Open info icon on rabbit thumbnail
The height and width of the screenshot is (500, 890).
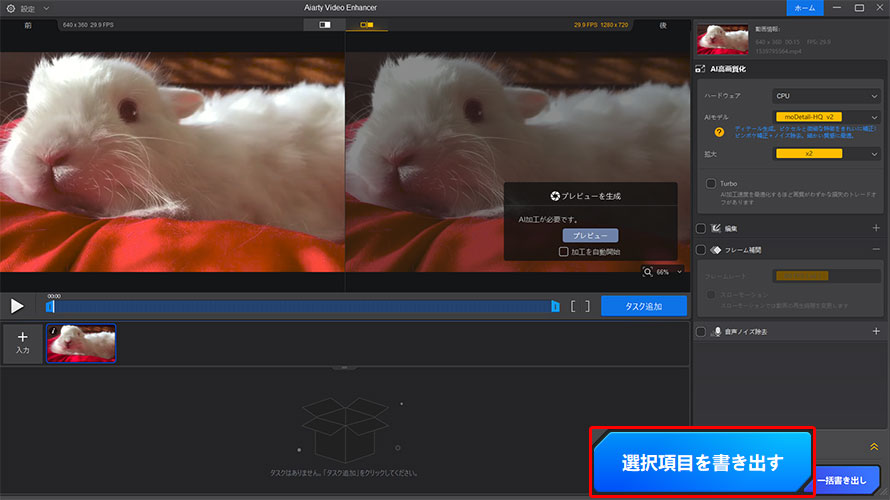(53, 331)
